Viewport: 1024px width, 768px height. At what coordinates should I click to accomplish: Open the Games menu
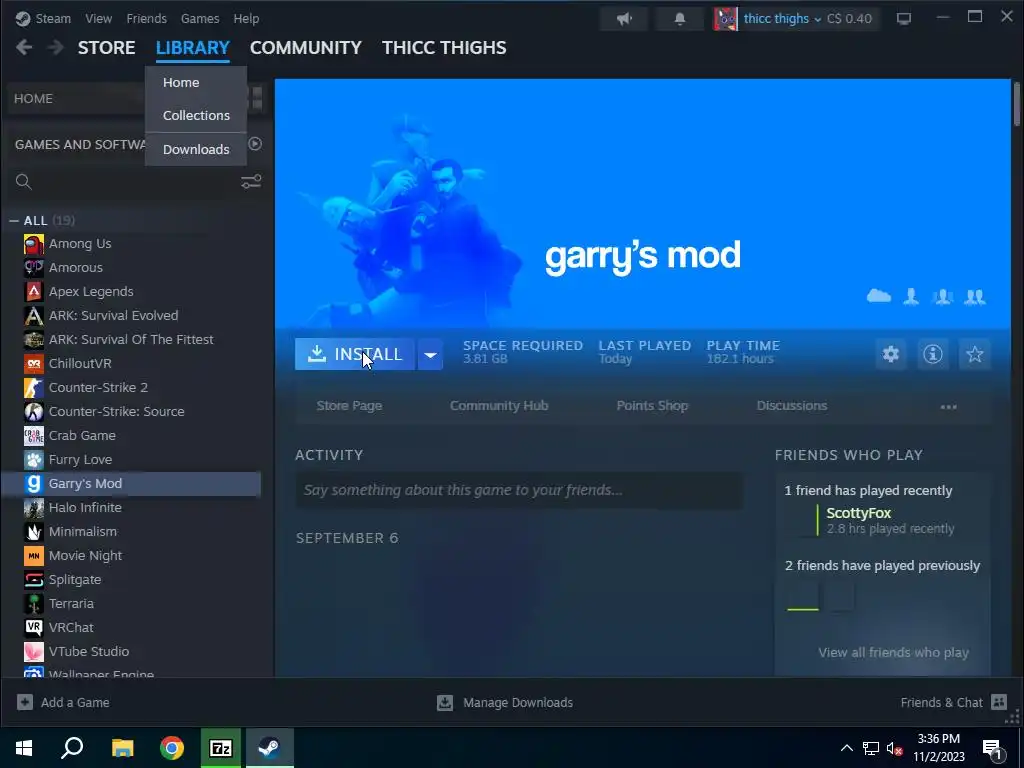(x=200, y=18)
